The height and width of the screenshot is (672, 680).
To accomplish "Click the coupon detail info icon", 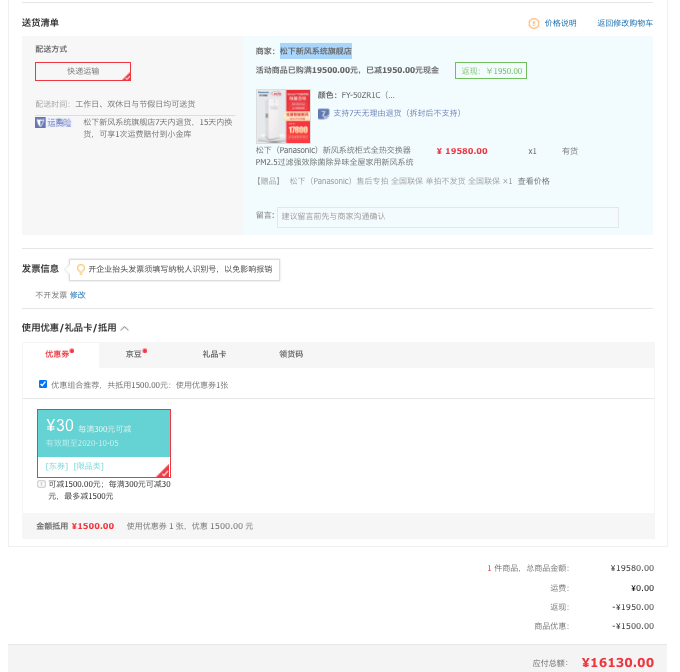I will pyautogui.click(x=41, y=484).
